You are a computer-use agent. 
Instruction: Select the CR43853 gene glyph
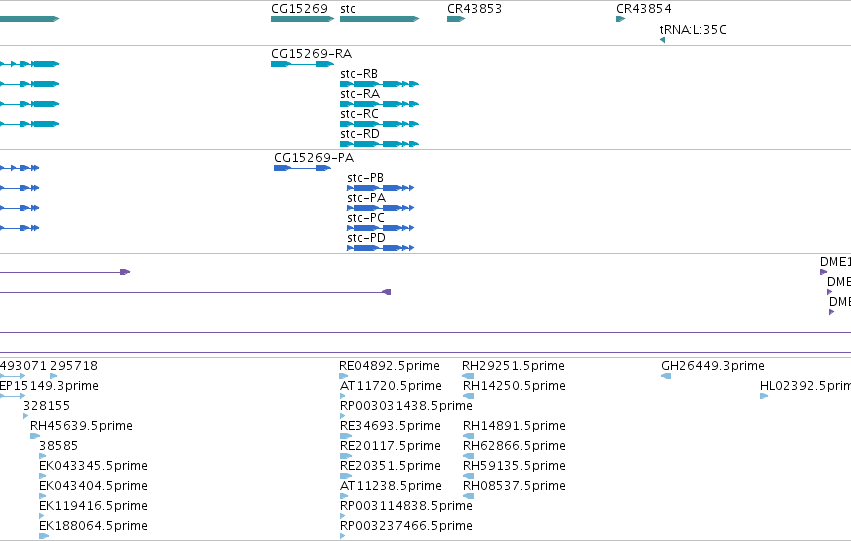[456, 19]
